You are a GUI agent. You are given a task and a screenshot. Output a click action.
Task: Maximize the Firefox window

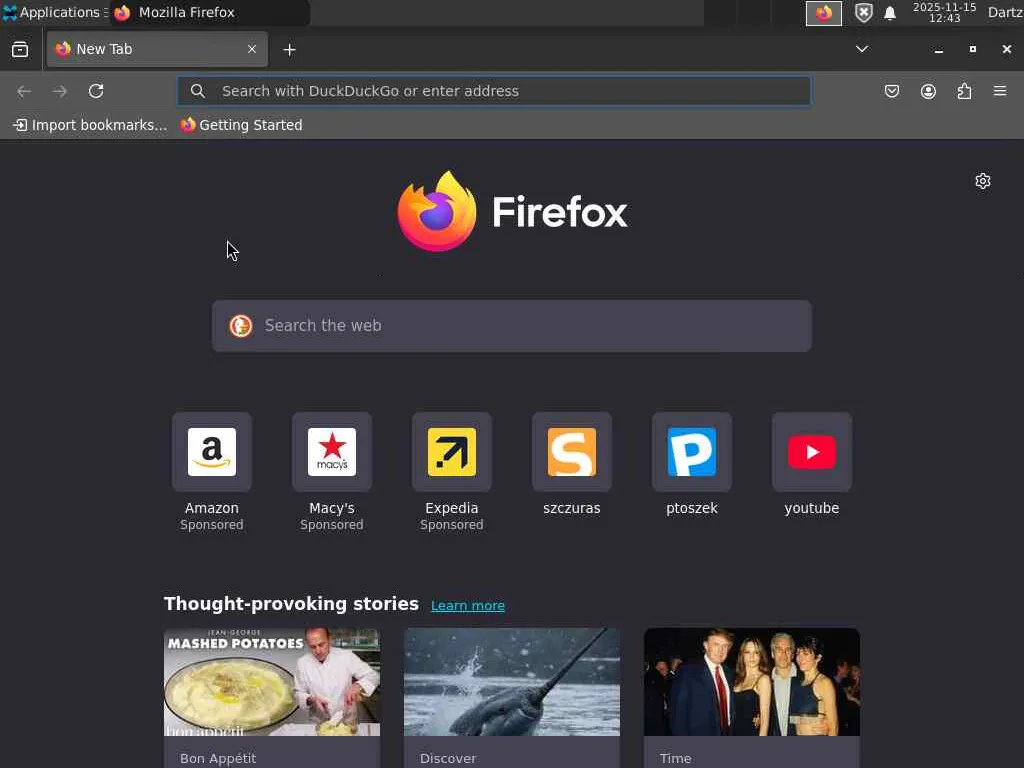click(972, 49)
